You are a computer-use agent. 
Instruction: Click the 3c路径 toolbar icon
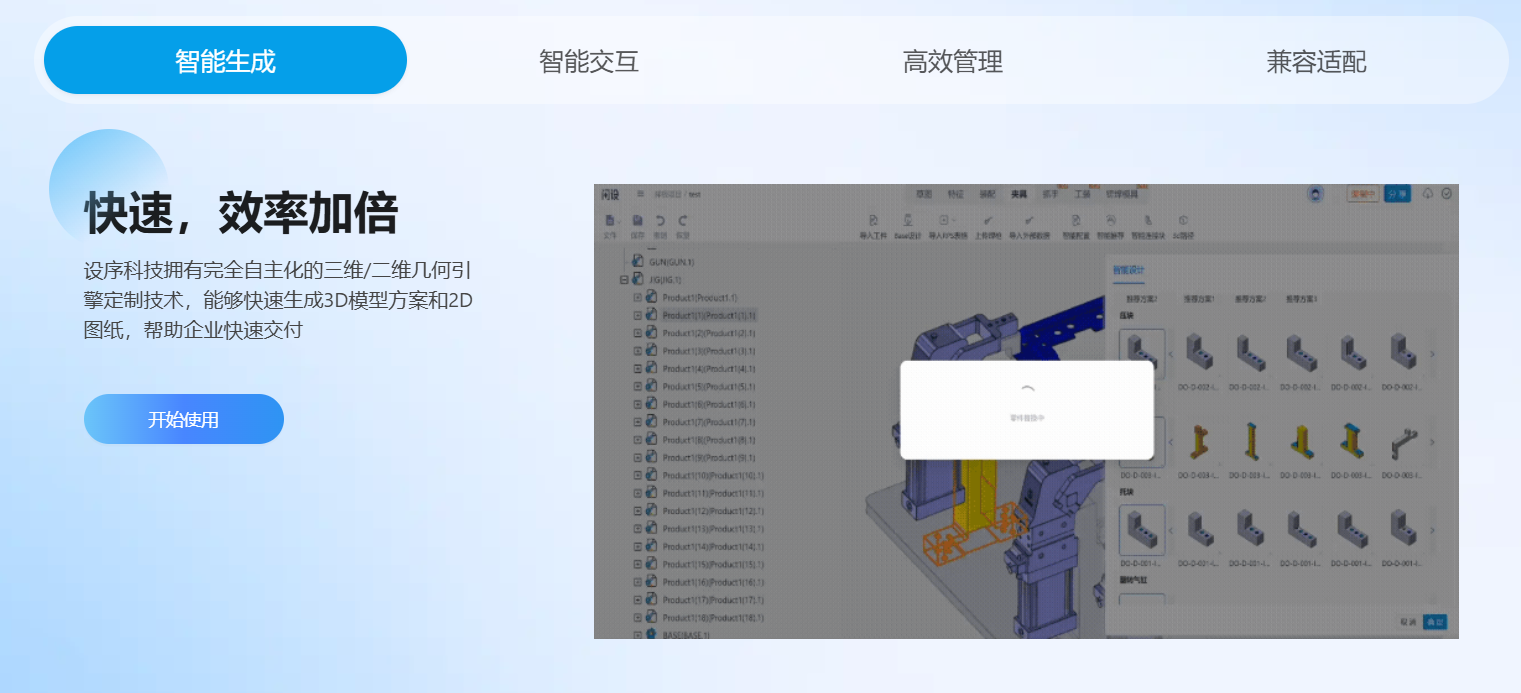point(1183,220)
